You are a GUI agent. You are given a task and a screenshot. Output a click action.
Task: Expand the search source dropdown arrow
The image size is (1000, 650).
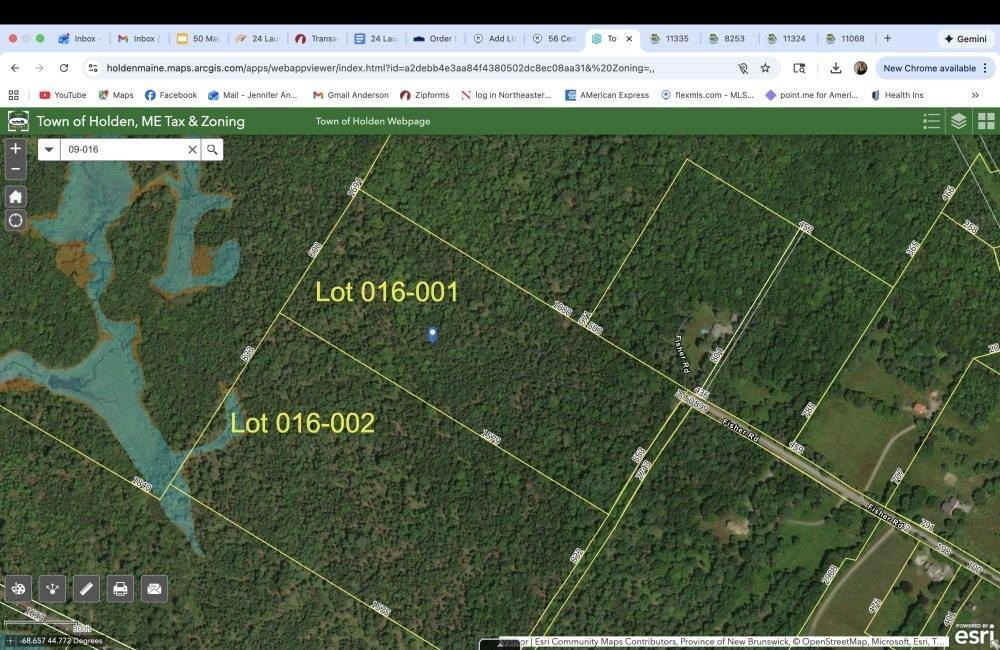point(49,149)
